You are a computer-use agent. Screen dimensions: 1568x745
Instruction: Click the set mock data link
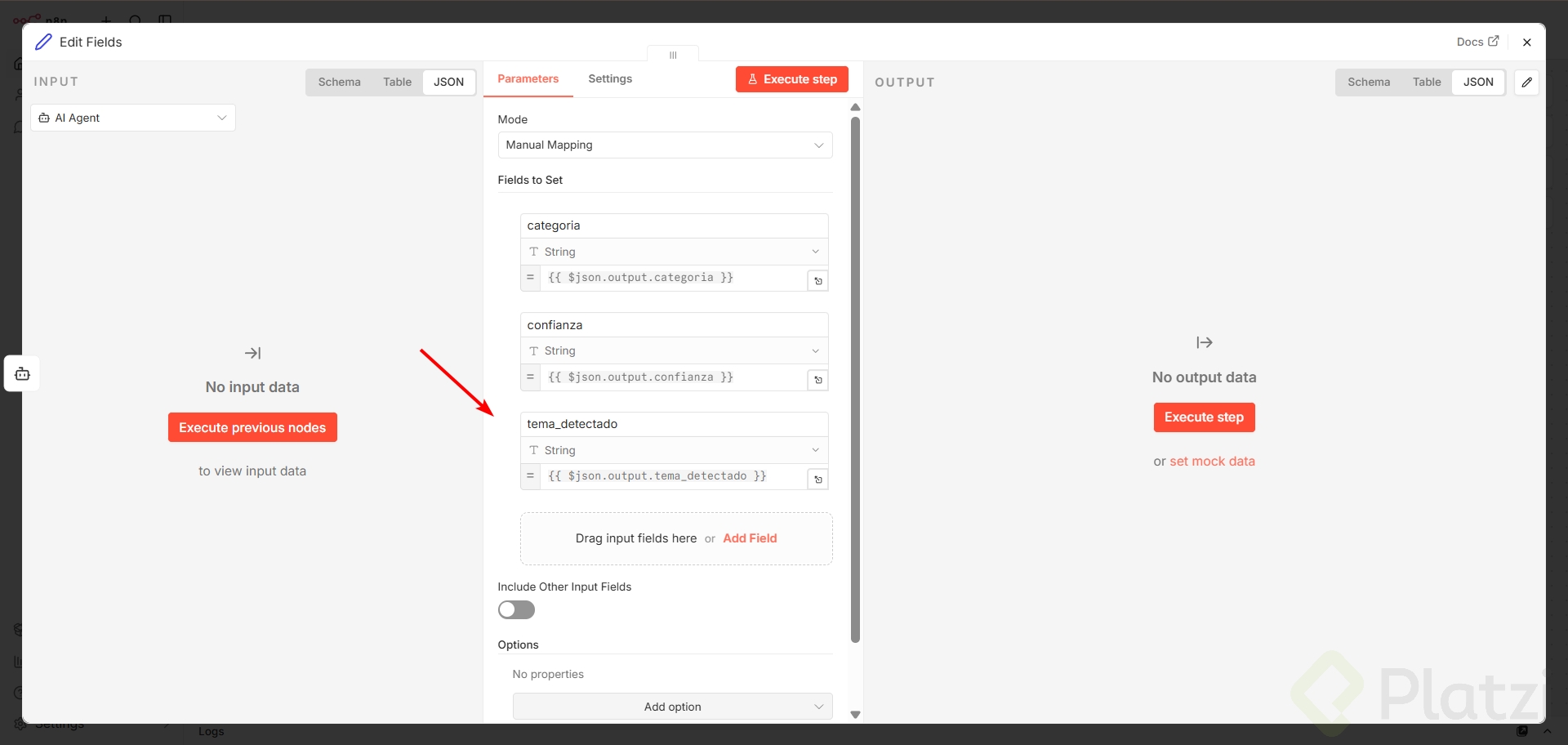[x=1212, y=462]
